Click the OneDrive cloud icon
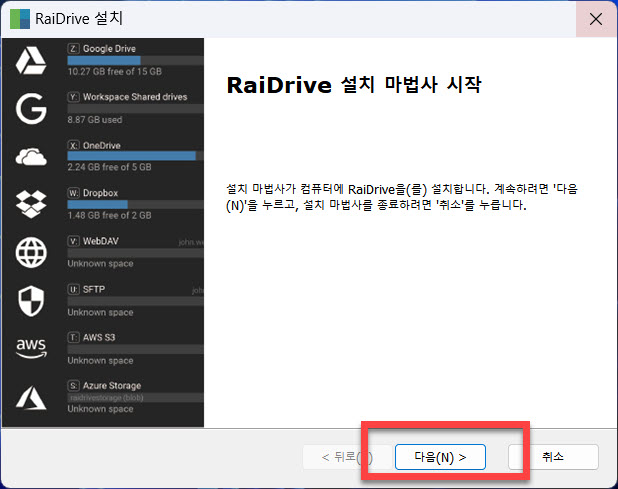The width and height of the screenshot is (618, 489). pyautogui.click(x=31, y=157)
